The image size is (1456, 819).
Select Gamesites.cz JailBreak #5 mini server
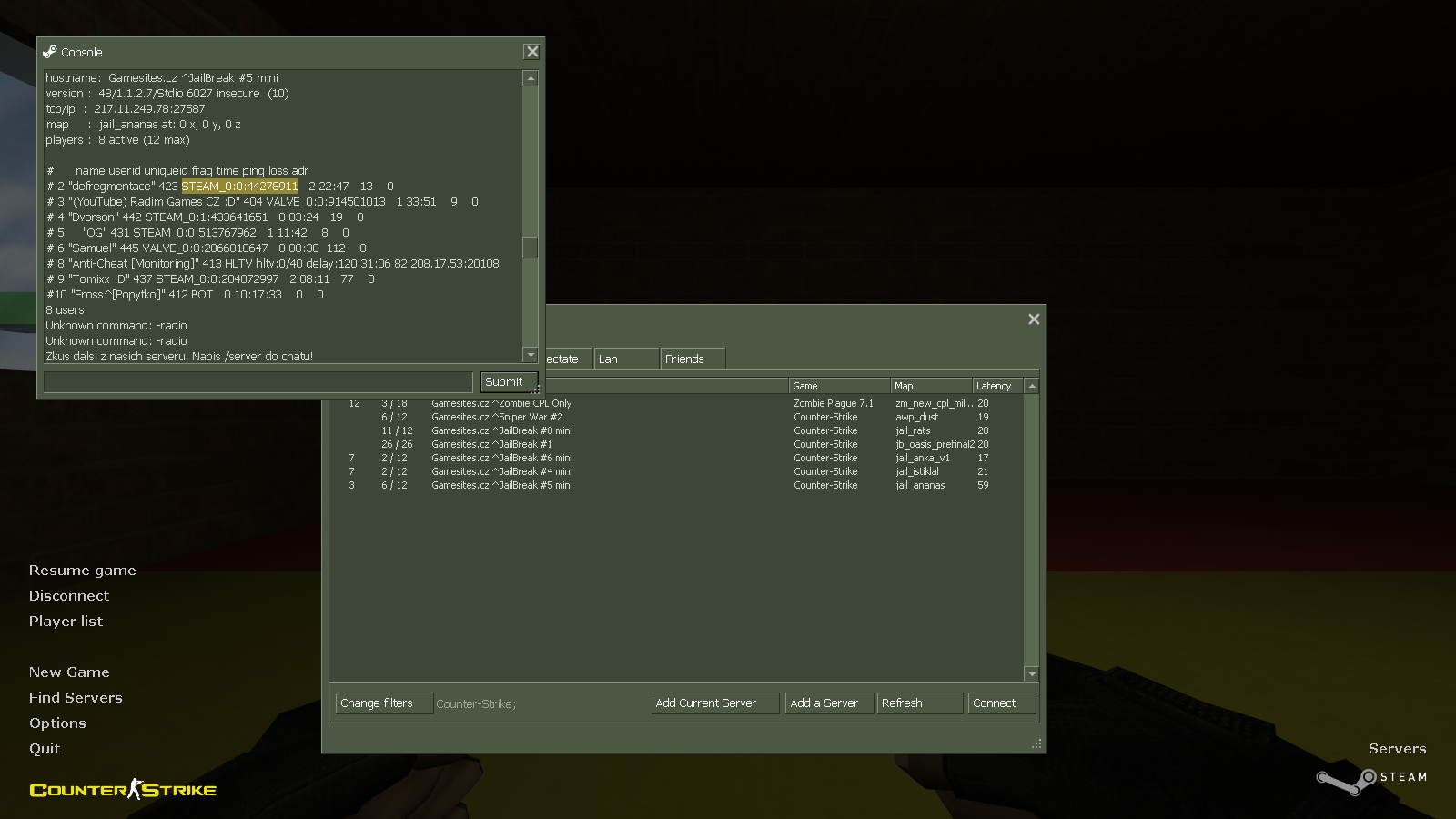pyautogui.click(x=677, y=485)
